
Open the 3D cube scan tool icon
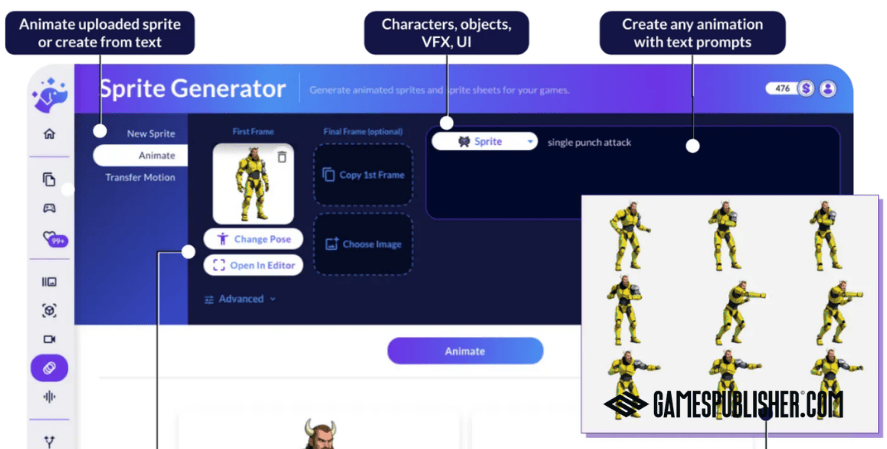pyautogui.click(x=49, y=310)
